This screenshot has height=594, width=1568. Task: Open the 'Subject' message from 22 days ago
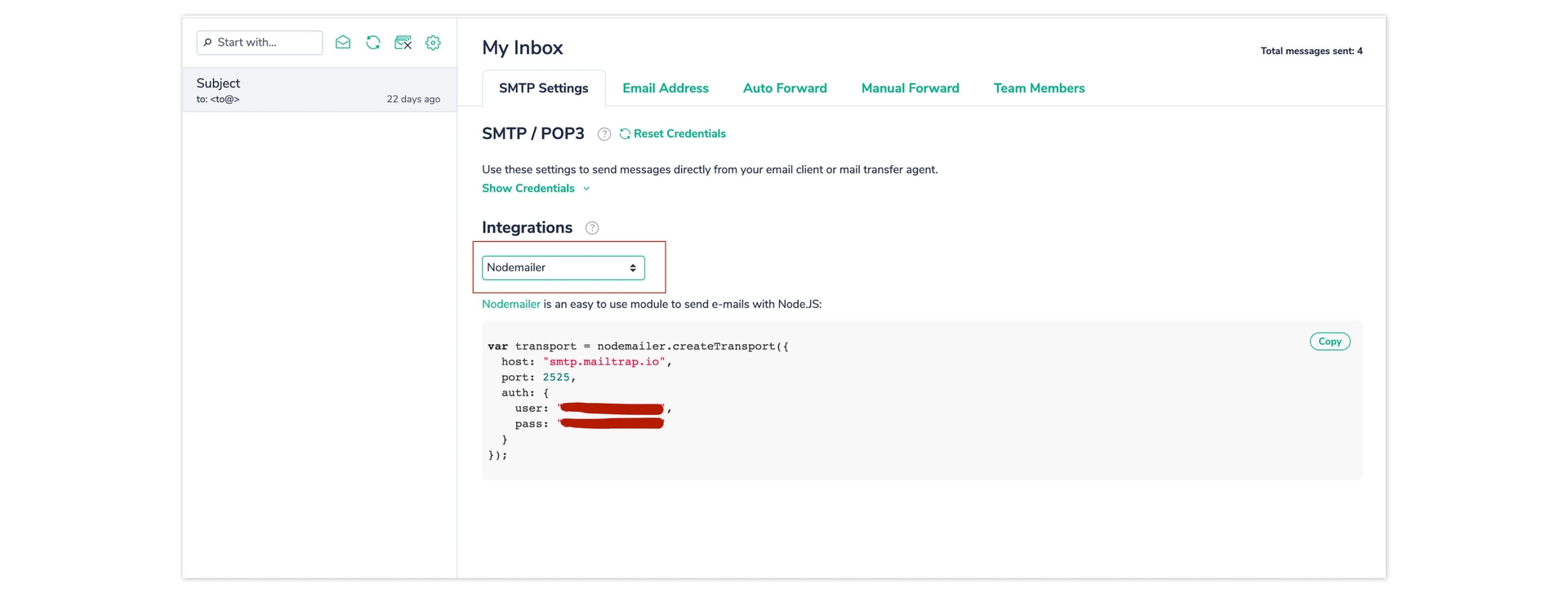(318, 90)
